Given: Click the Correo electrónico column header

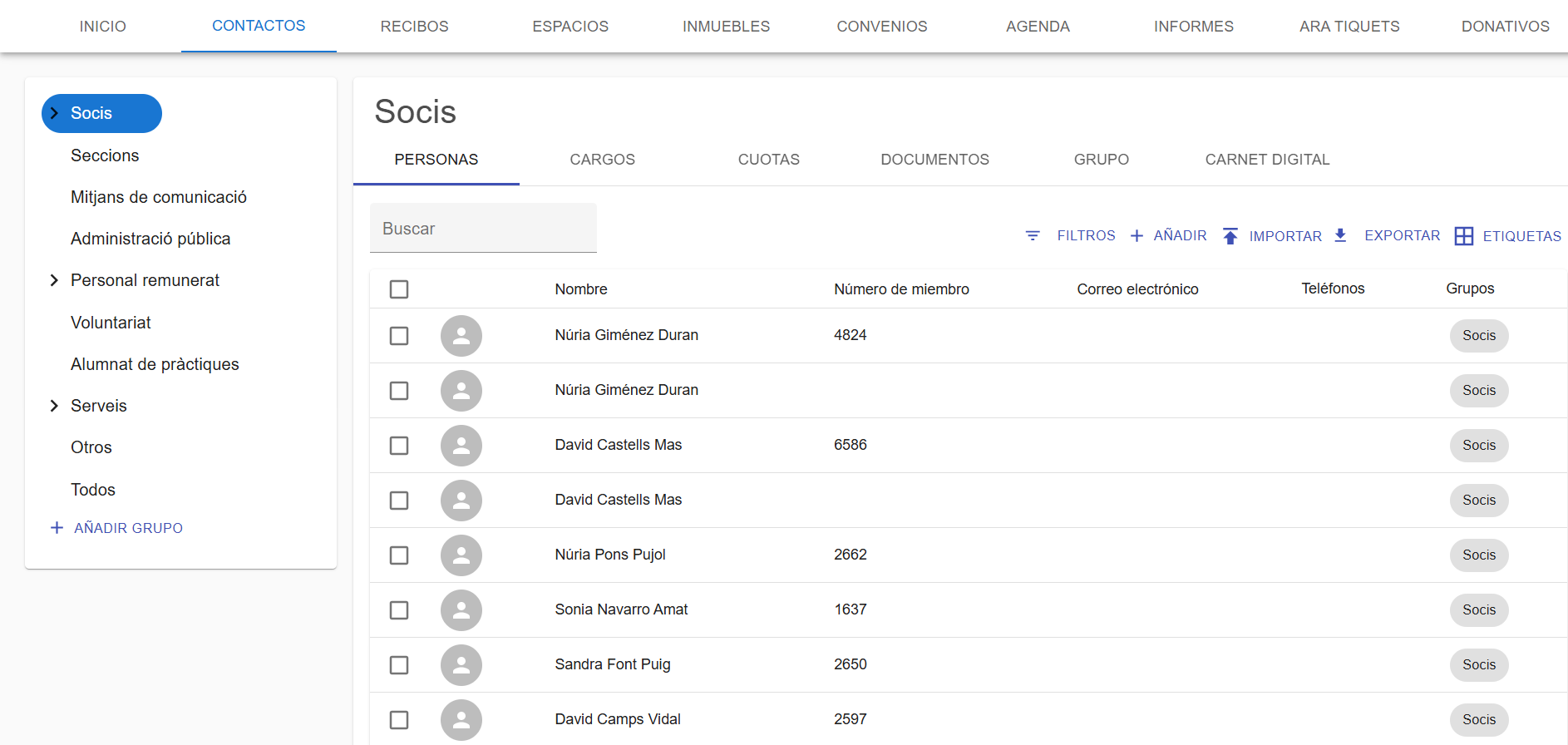Looking at the screenshot, I should [1137, 289].
